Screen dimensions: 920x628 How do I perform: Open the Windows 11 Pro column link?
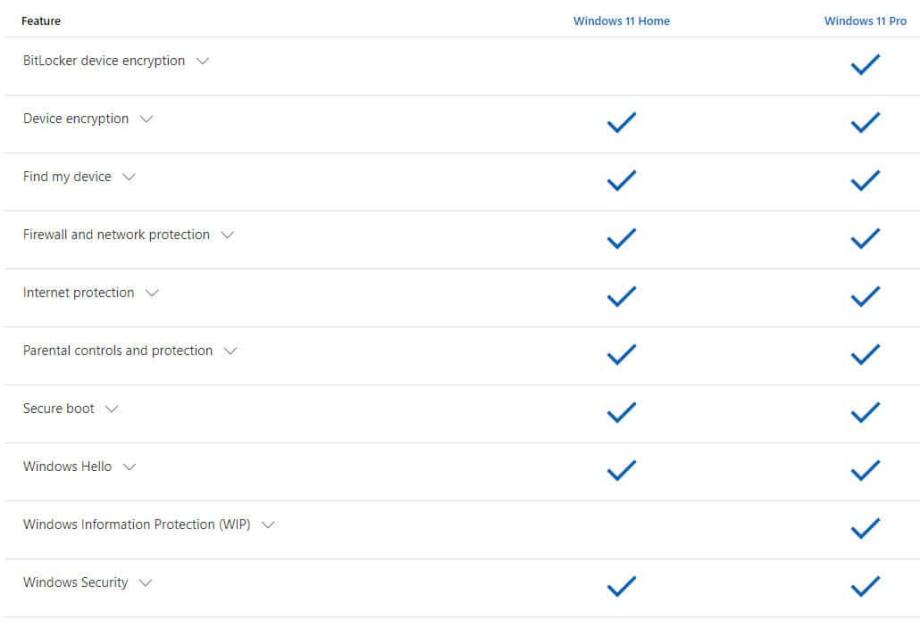click(865, 21)
